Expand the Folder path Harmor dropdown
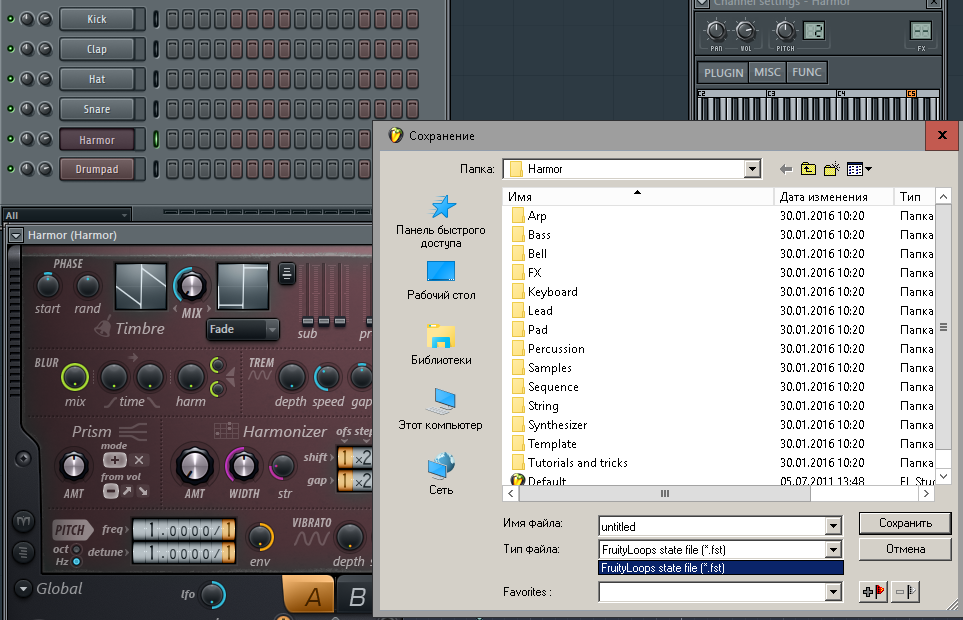This screenshot has height=620, width=963. coord(752,169)
